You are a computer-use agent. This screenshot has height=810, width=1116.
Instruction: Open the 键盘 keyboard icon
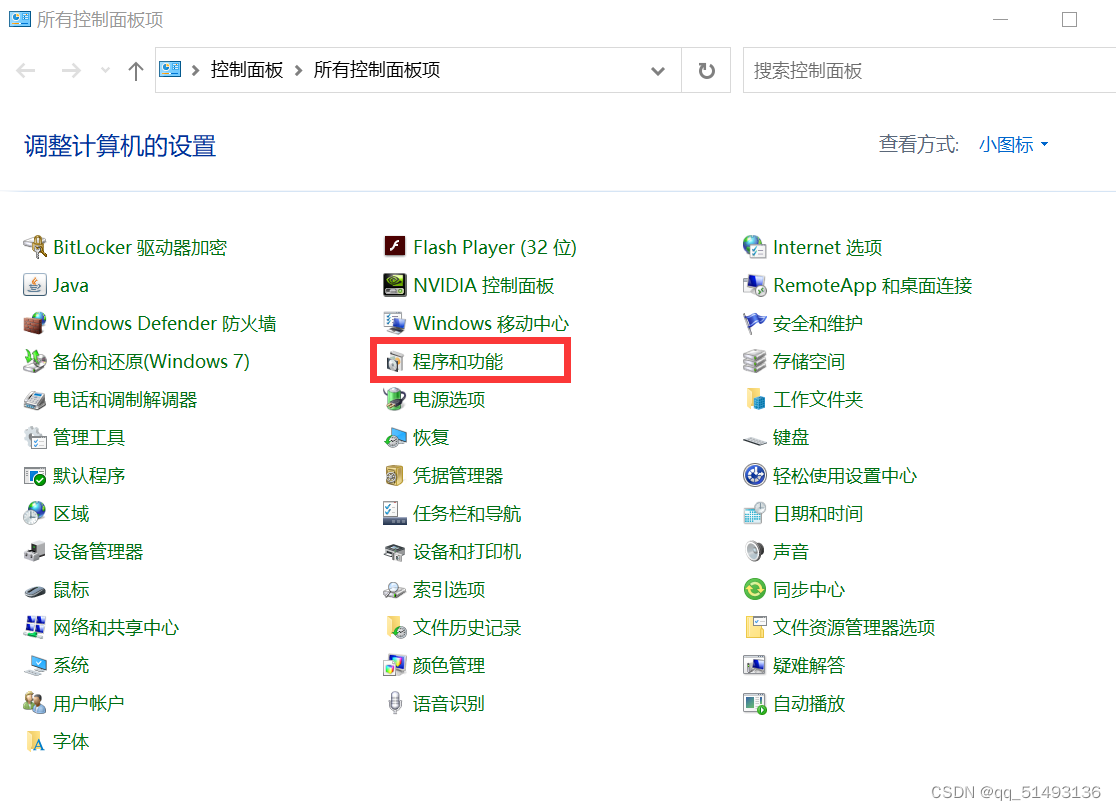(754, 439)
